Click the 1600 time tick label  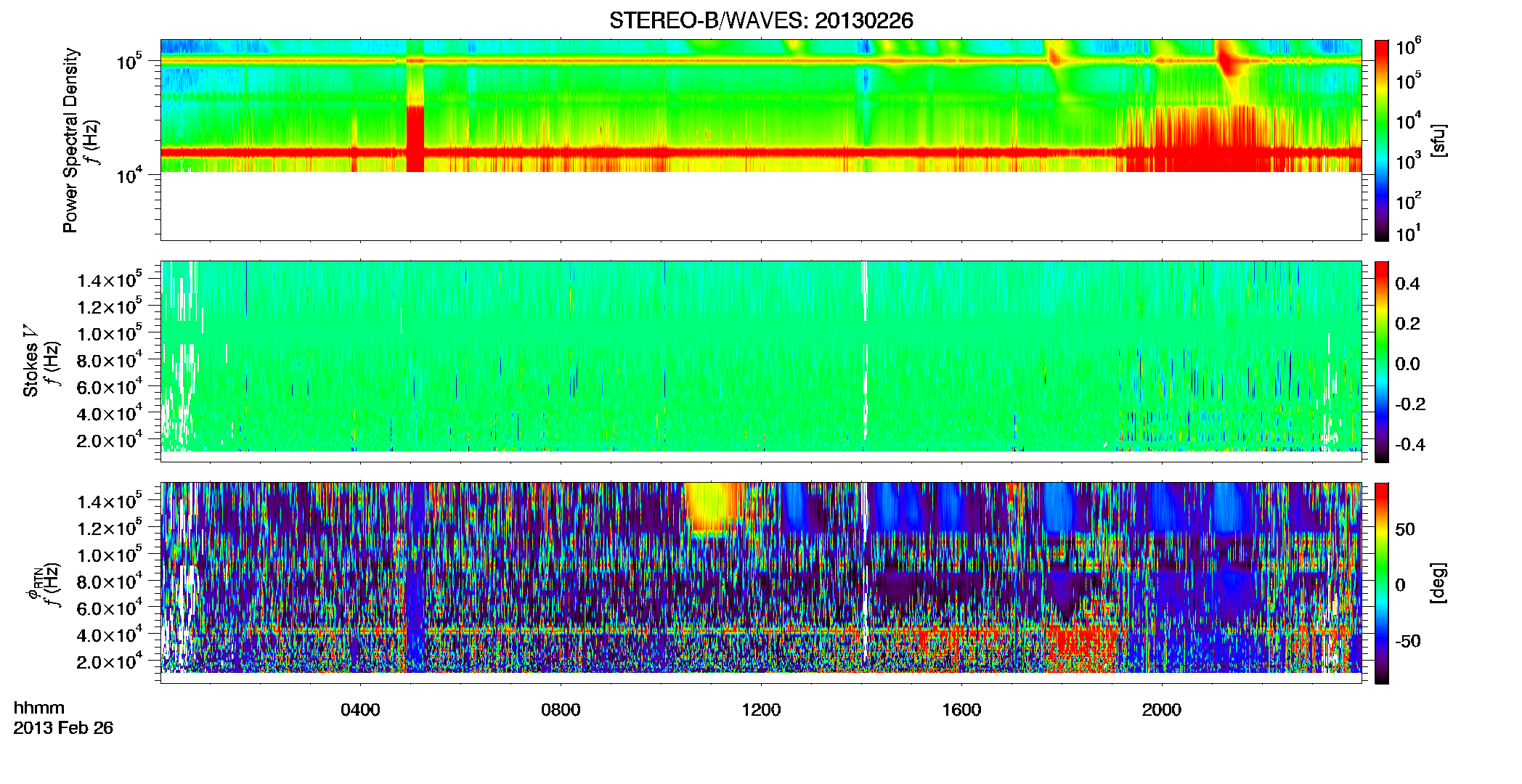[961, 710]
